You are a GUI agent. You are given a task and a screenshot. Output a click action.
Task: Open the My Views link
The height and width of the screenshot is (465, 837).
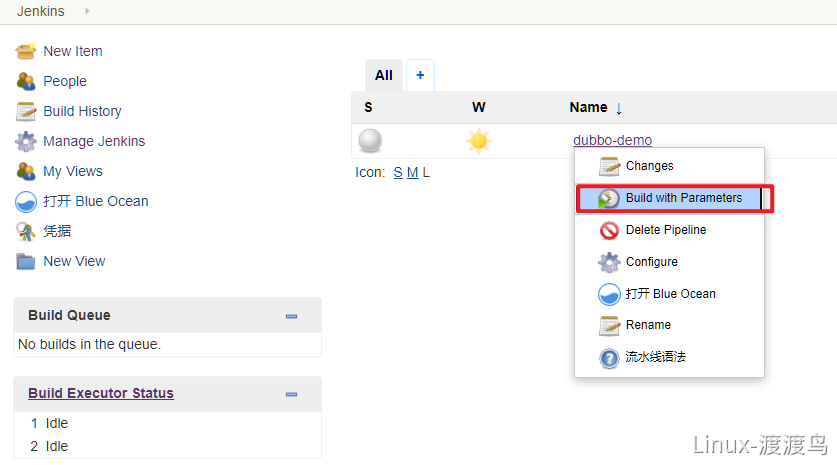[73, 171]
